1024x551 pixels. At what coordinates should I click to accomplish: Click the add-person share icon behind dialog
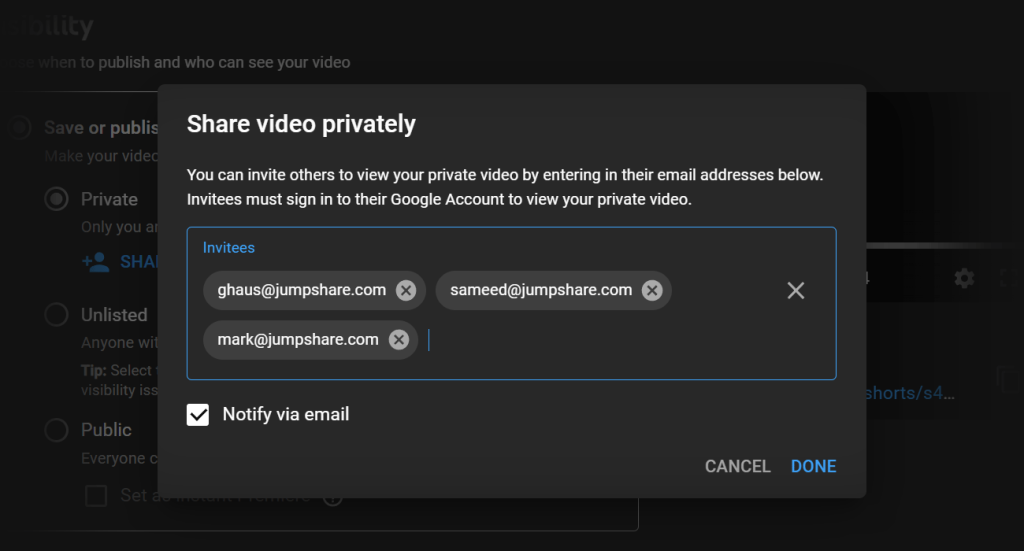[x=95, y=262]
